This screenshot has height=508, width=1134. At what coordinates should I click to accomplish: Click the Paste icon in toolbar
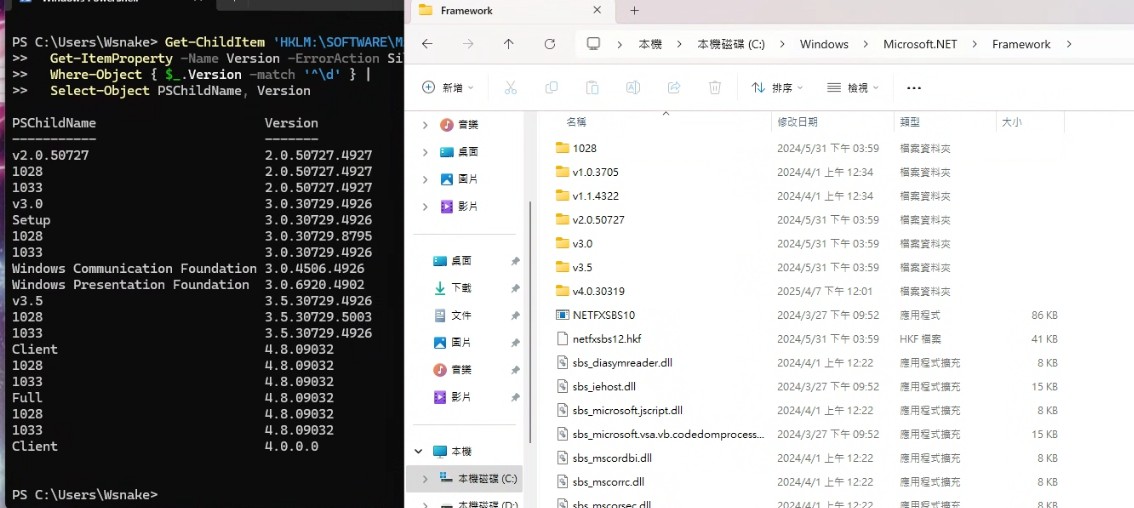(x=592, y=88)
